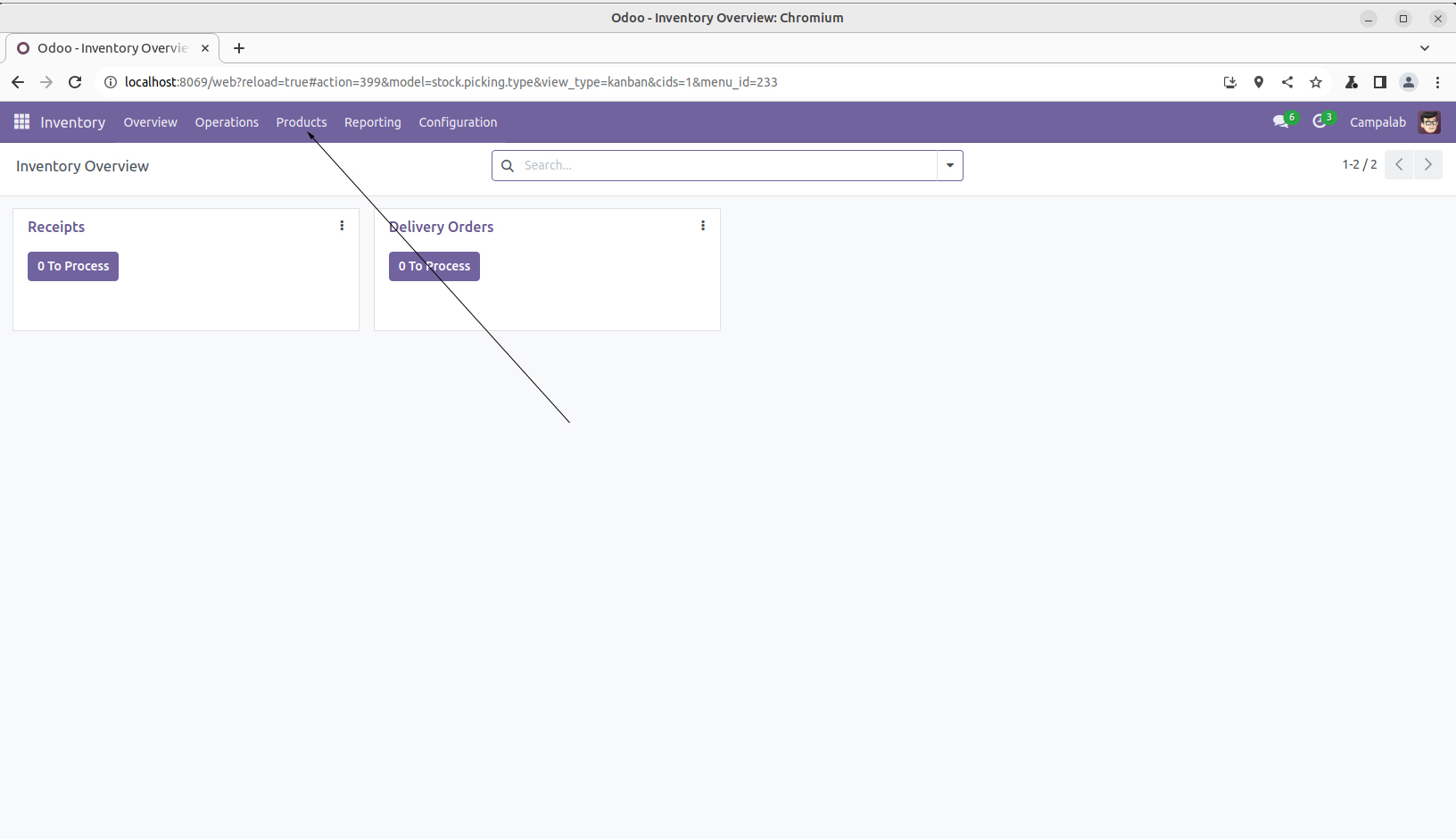Click the user avatar picture
This screenshot has height=839, width=1456.
[1429, 122]
